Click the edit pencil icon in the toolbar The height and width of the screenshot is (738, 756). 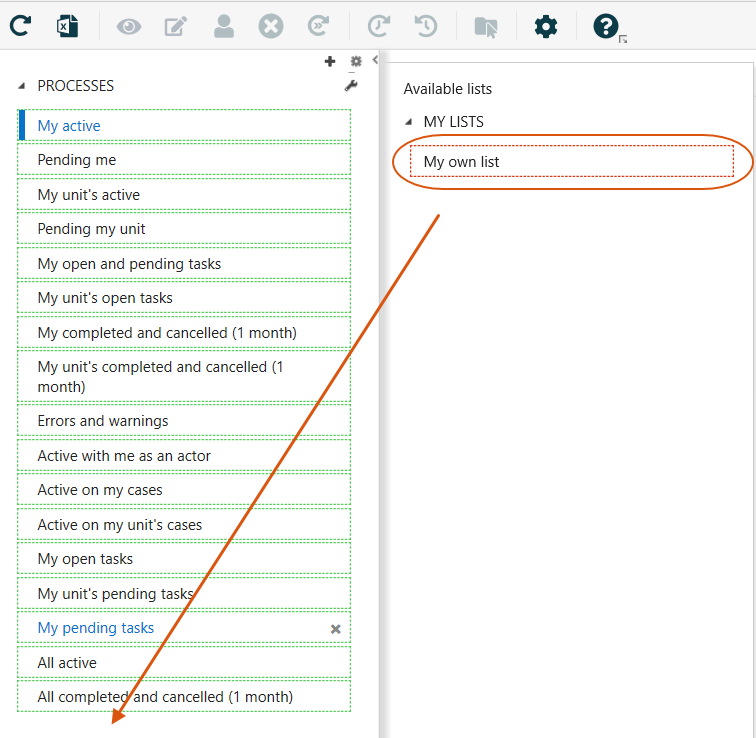(176, 26)
